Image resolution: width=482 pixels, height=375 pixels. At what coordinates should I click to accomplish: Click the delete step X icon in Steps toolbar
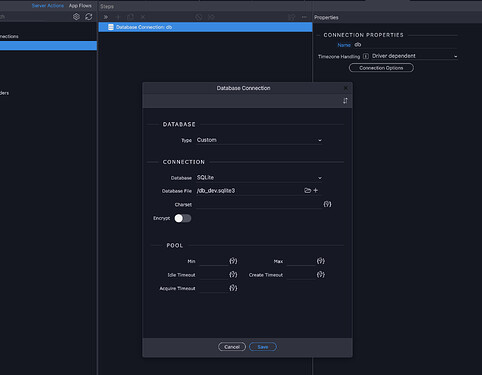[x=143, y=17]
